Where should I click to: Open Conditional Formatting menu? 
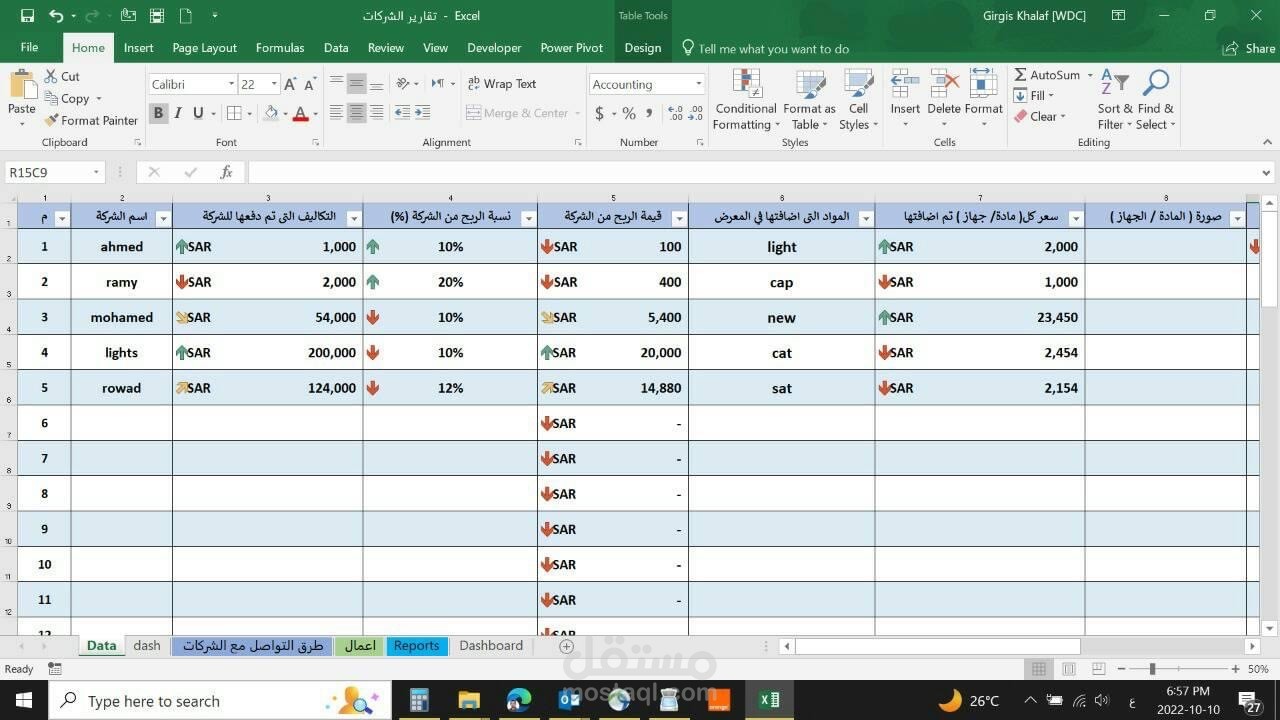click(x=746, y=100)
